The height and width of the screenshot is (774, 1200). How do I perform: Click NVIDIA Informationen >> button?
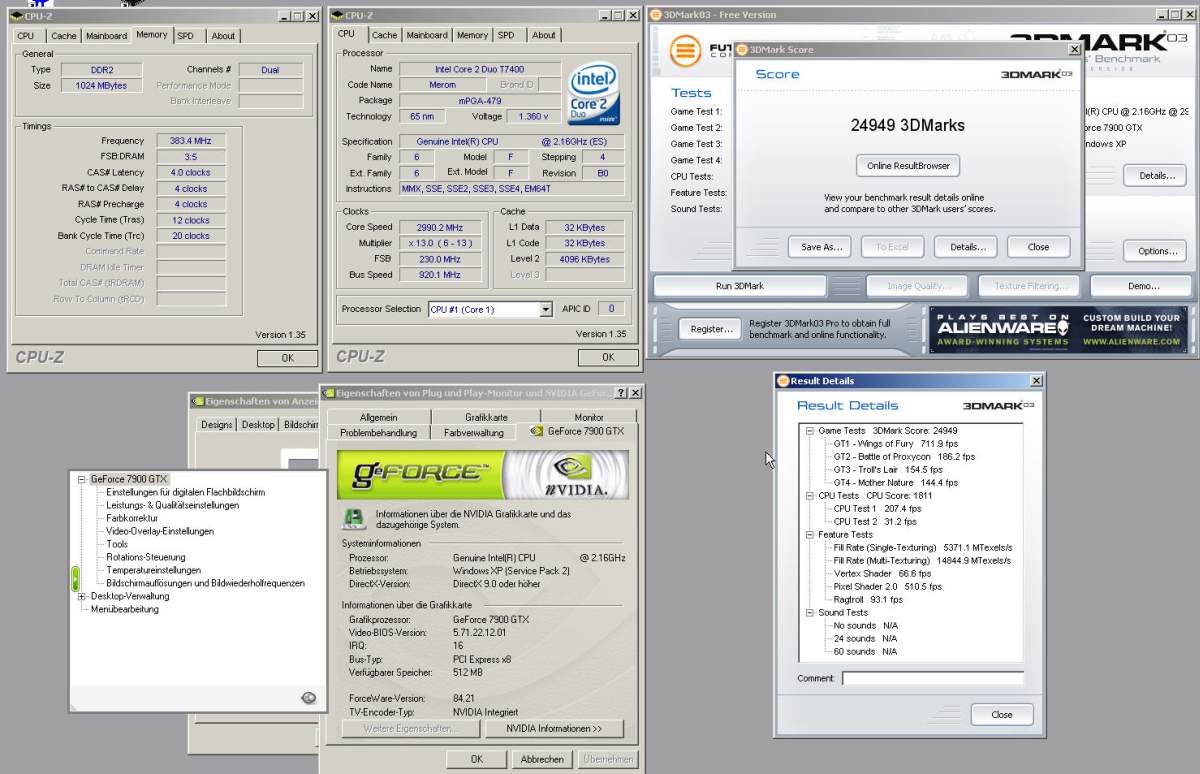coord(554,729)
